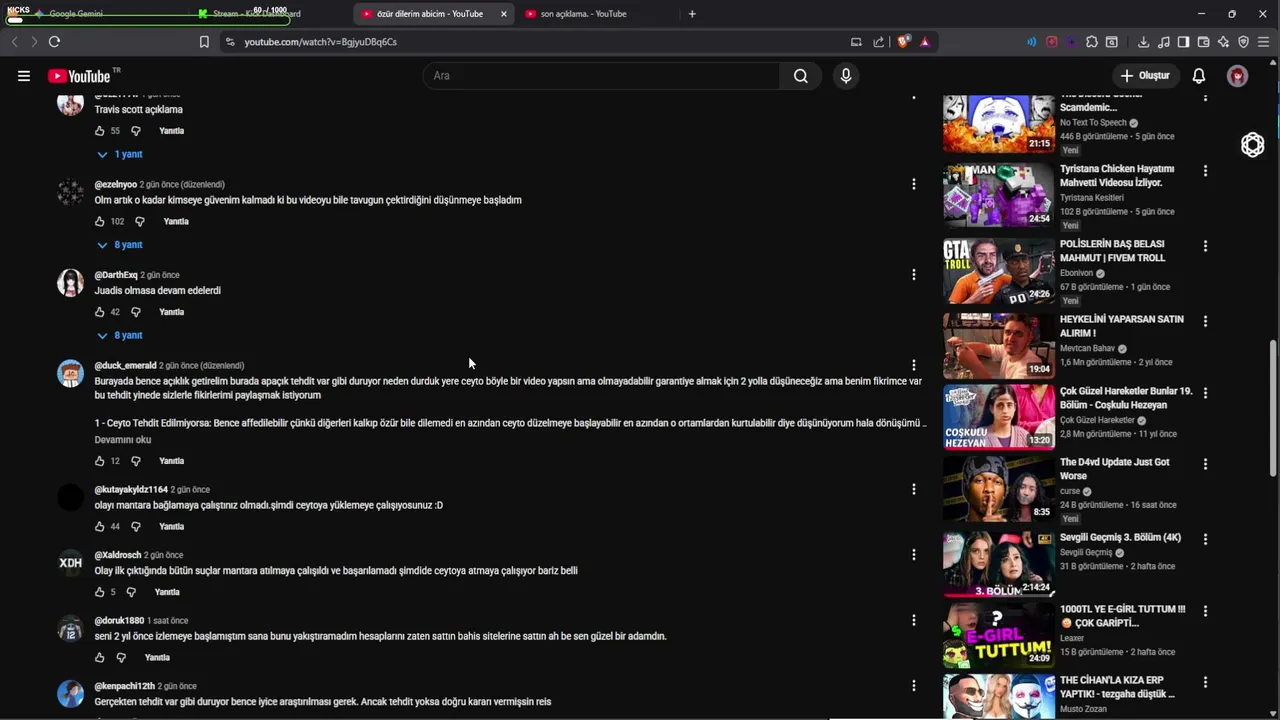
Task: Open the browser downloads icon
Action: 1143,42
